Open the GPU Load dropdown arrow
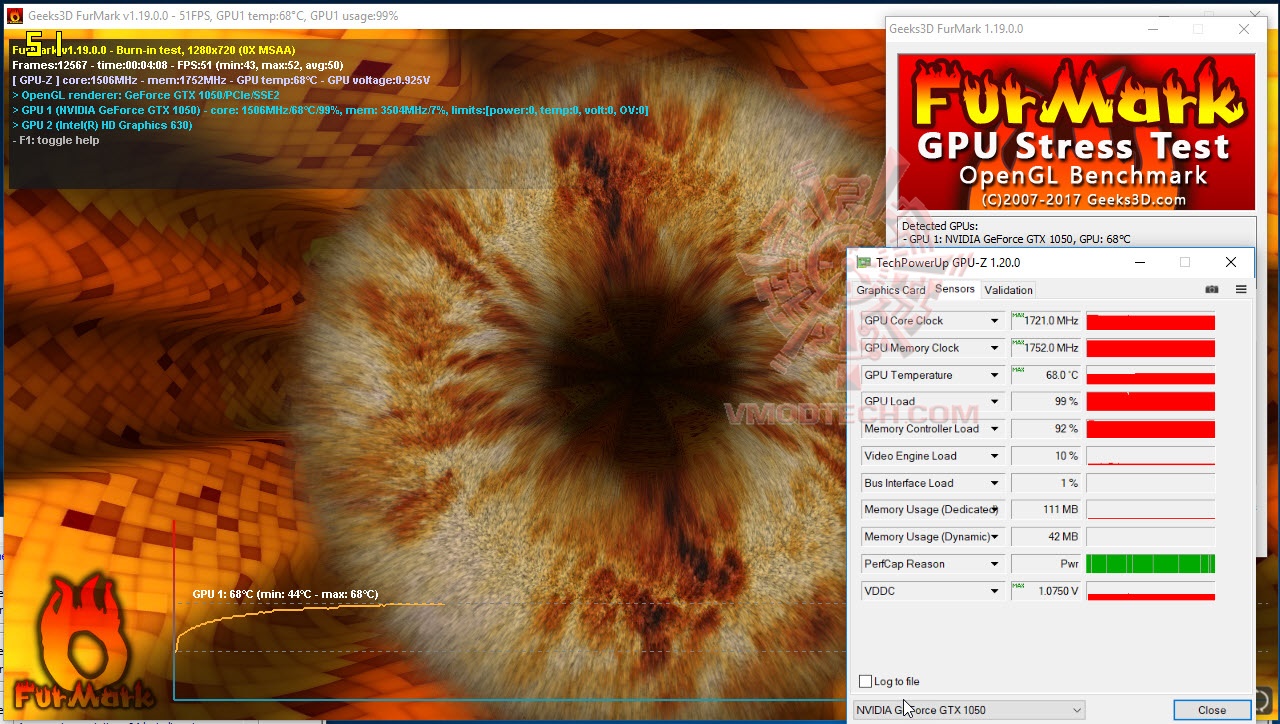 [995, 402]
